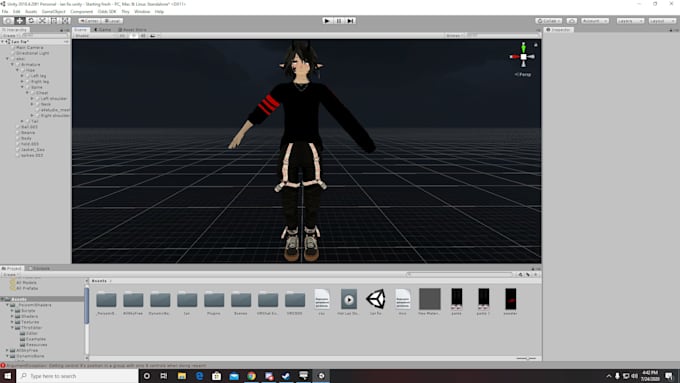Collapse the Armature node in Hierarchy

click(x=13, y=64)
